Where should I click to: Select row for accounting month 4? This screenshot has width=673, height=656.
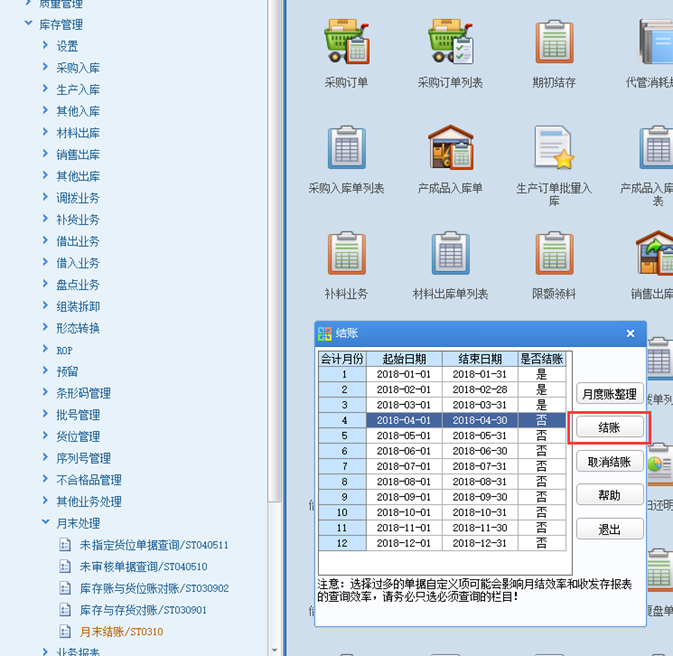click(x=442, y=420)
